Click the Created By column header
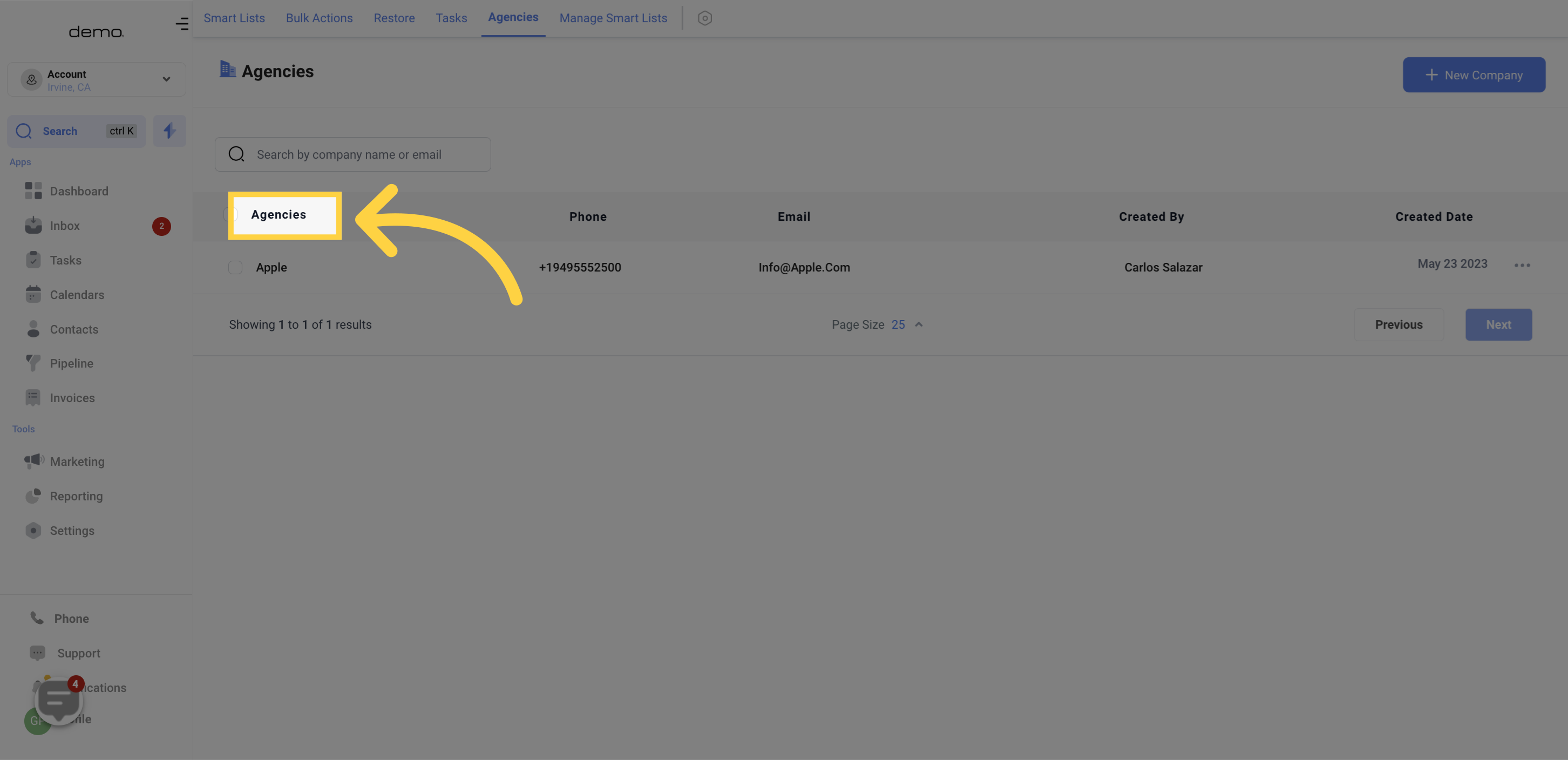Image resolution: width=1568 pixels, height=760 pixels. [1151, 216]
